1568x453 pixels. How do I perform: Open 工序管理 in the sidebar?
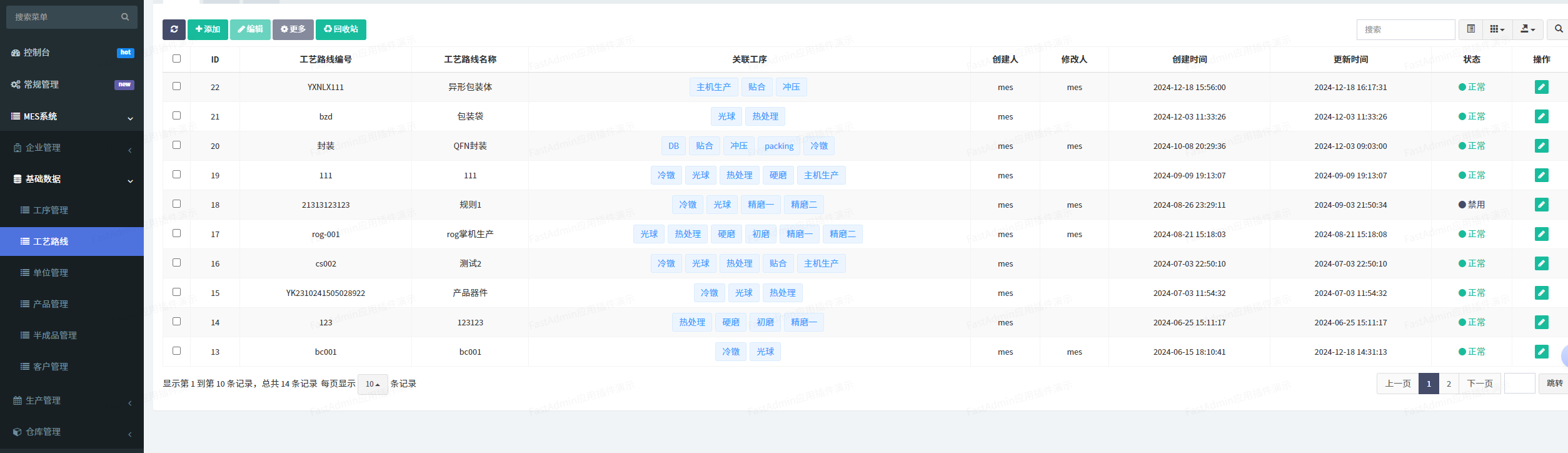coord(50,210)
